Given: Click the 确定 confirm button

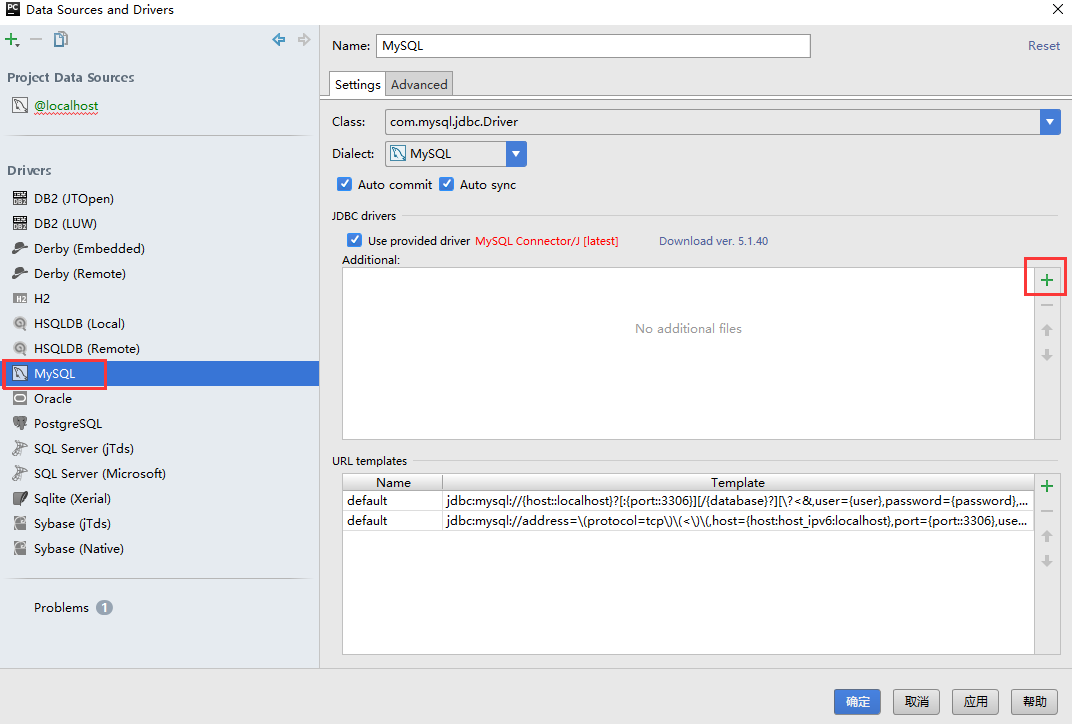Looking at the screenshot, I should [857, 702].
